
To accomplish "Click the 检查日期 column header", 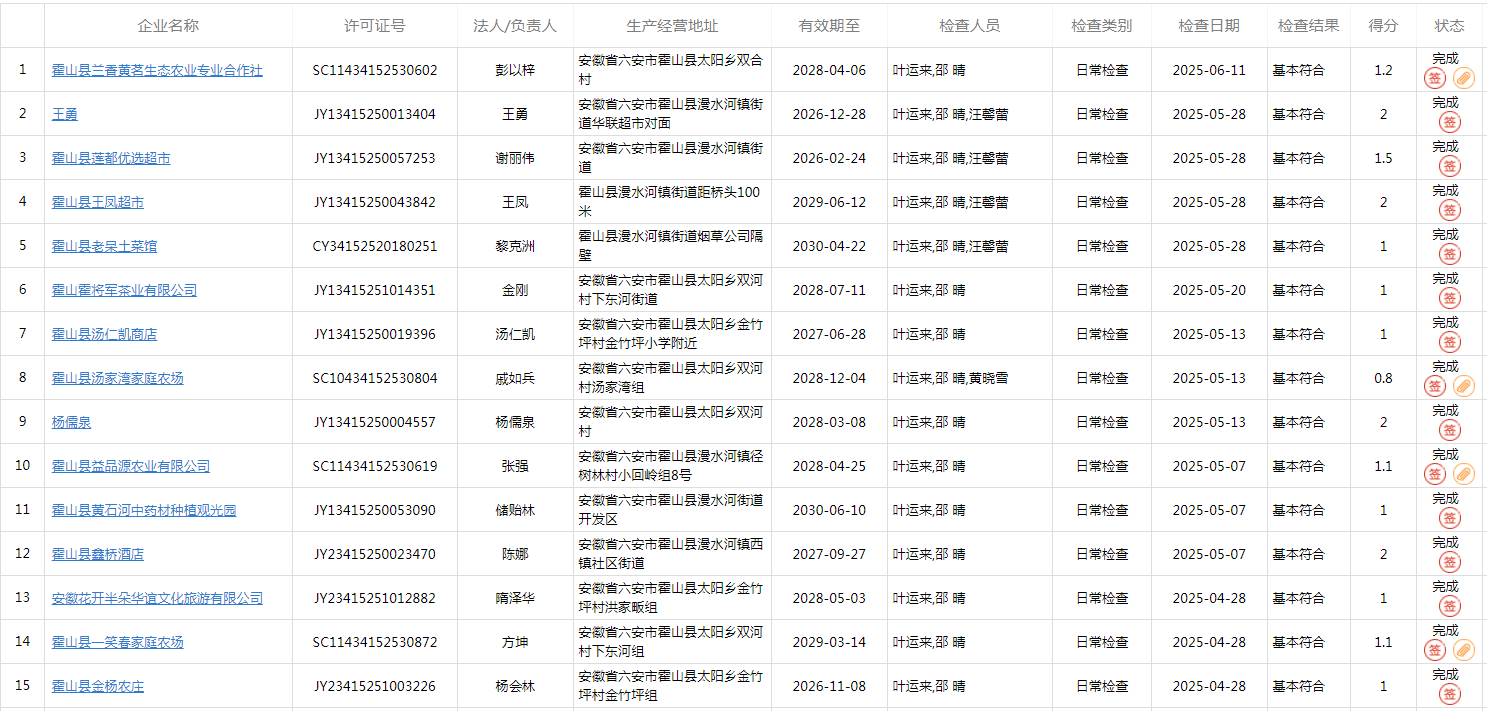I will [1208, 26].
